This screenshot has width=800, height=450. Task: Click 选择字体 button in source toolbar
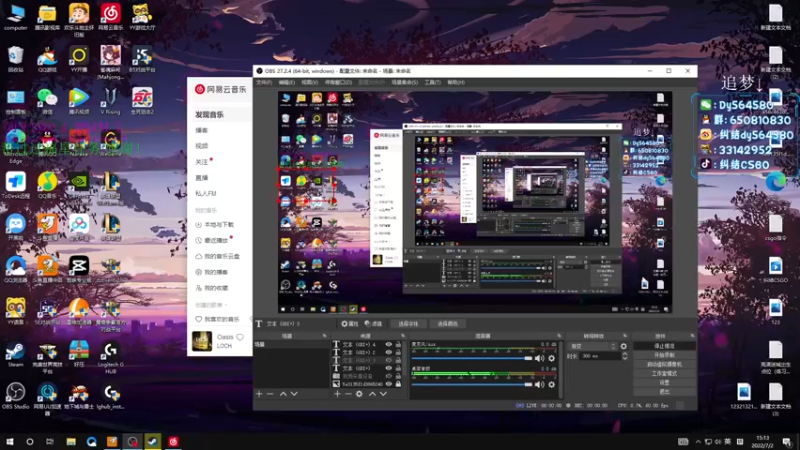pos(408,323)
